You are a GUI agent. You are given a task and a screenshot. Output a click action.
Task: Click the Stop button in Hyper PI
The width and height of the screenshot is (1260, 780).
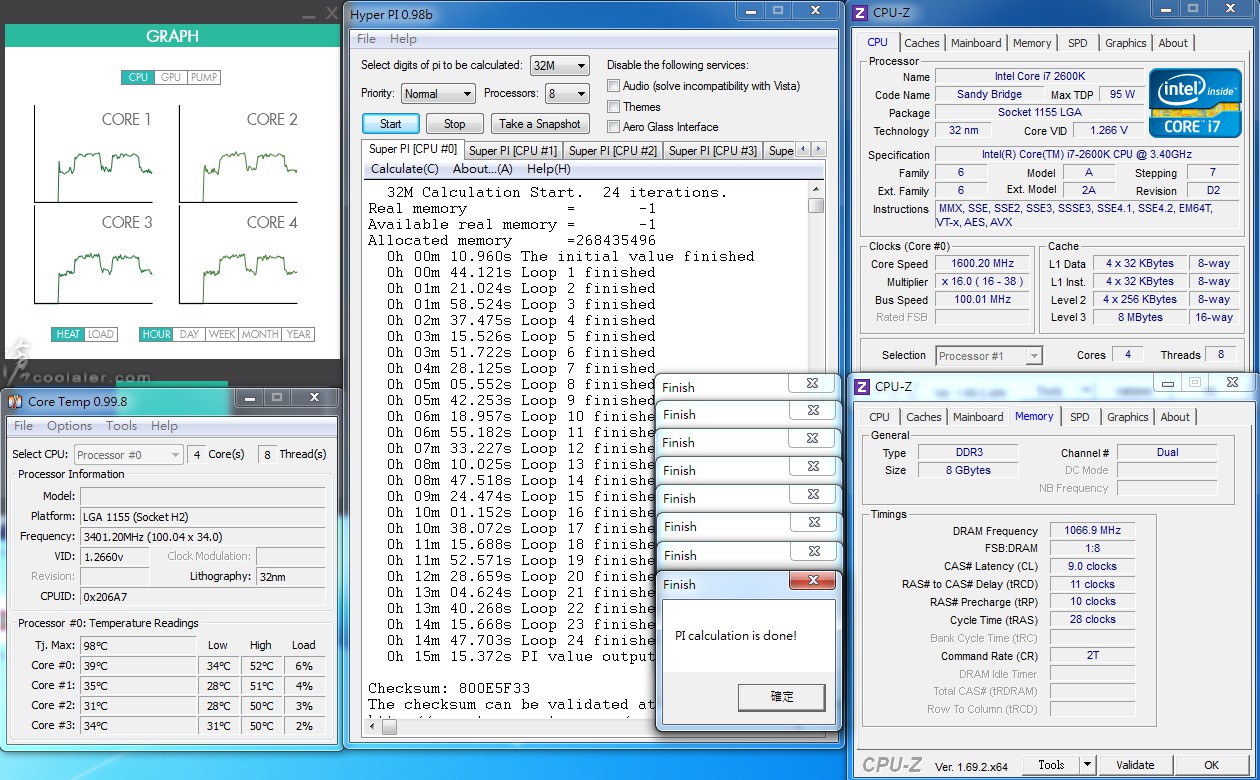[x=455, y=124]
